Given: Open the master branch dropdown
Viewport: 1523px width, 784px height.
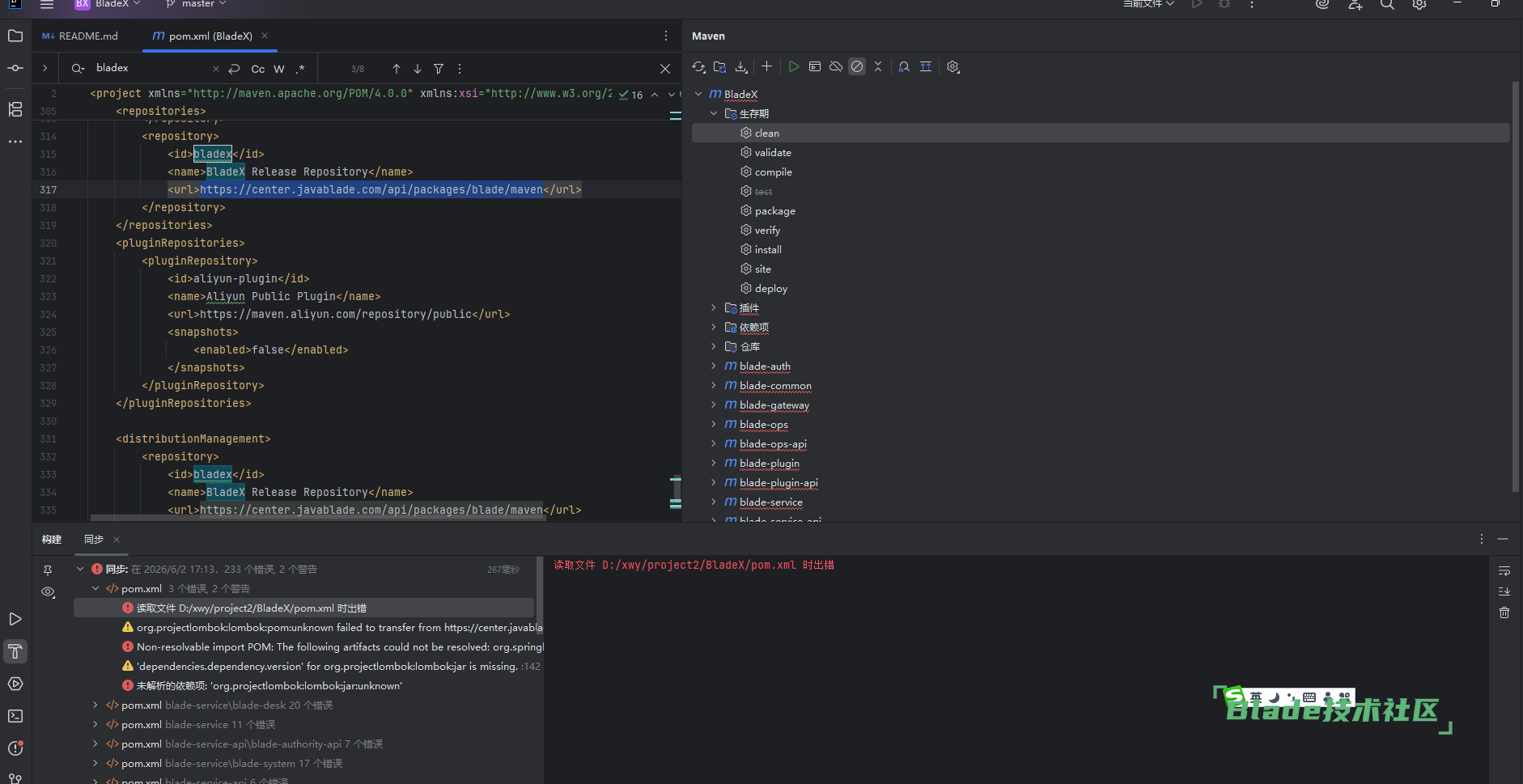Looking at the screenshot, I should click(x=197, y=4).
